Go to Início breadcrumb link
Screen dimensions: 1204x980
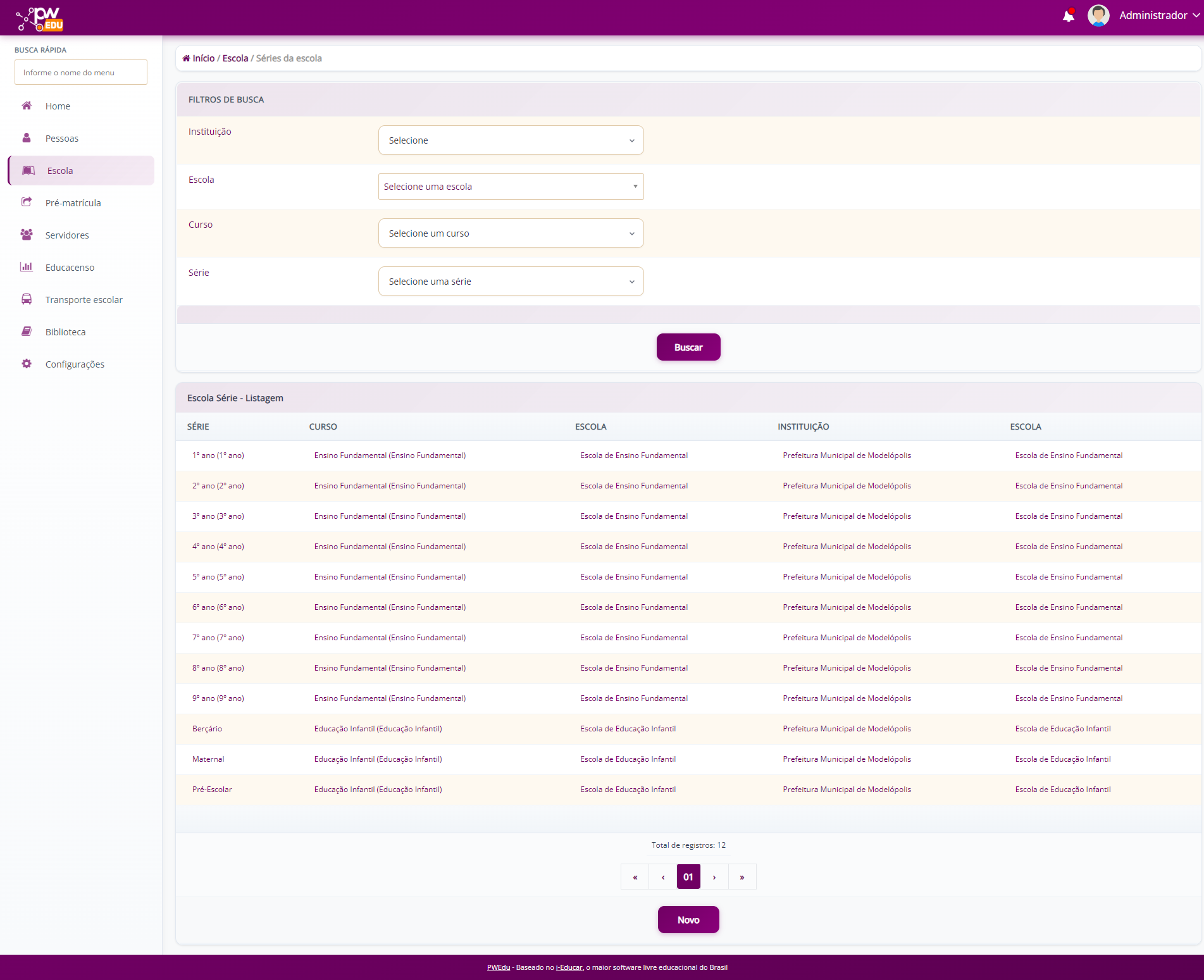pyautogui.click(x=203, y=58)
